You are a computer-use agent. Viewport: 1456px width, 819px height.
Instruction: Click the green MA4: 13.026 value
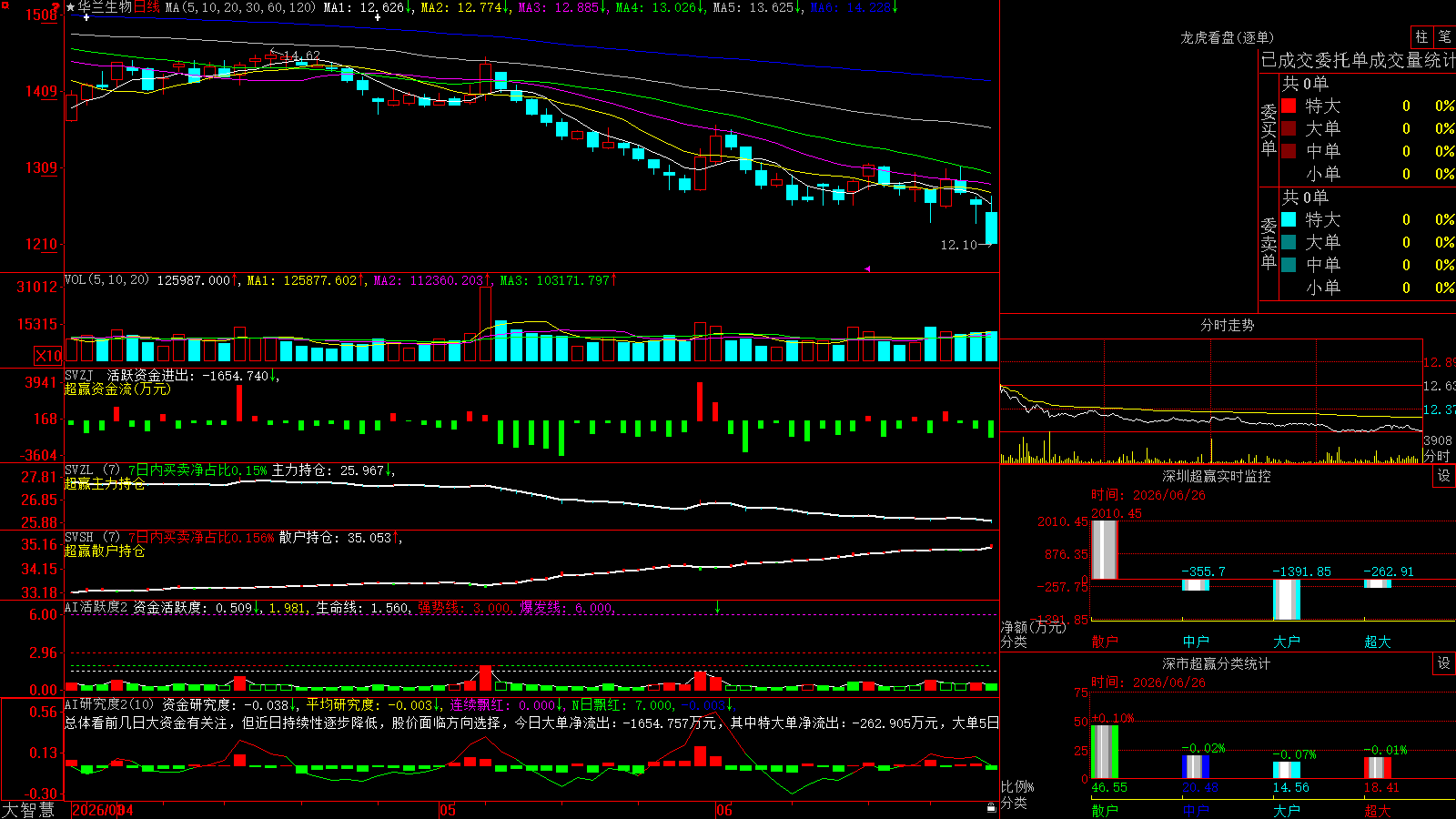pyautogui.click(x=656, y=7)
